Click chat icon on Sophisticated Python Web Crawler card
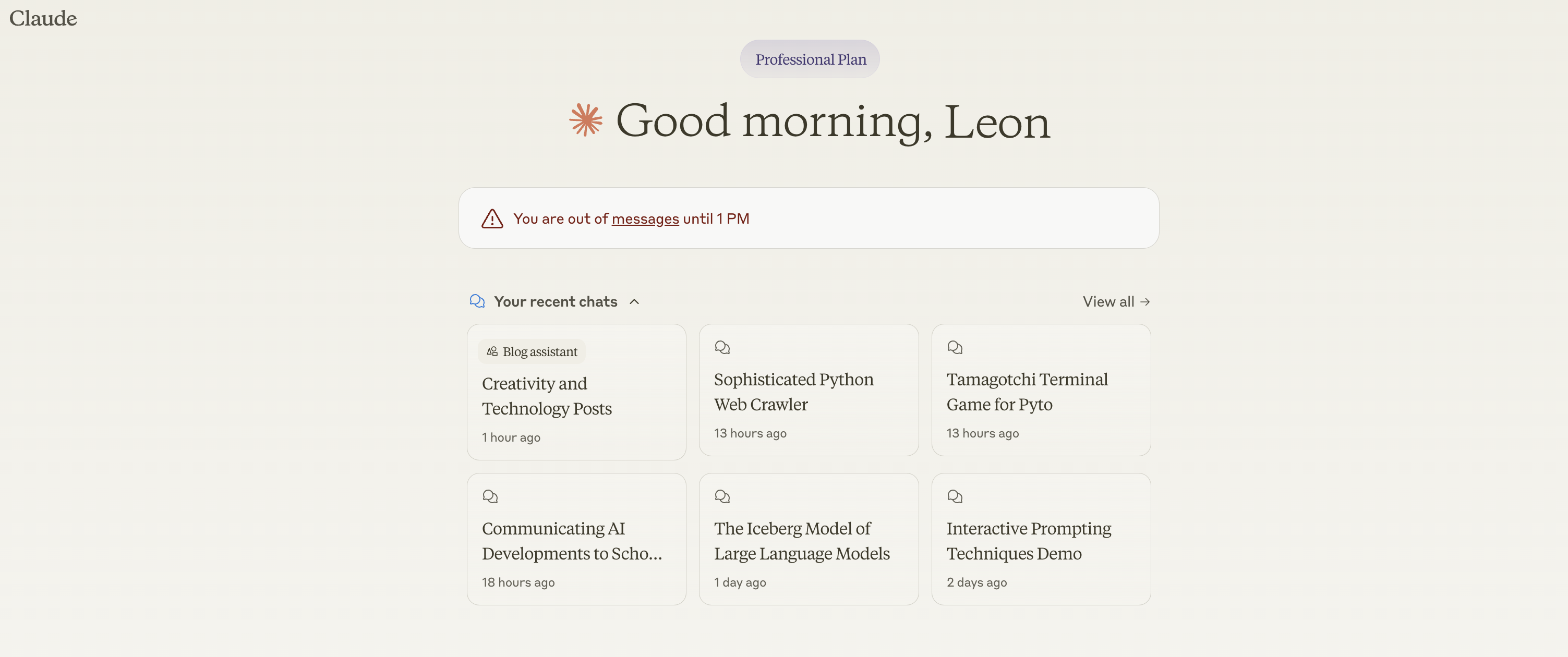 722,347
